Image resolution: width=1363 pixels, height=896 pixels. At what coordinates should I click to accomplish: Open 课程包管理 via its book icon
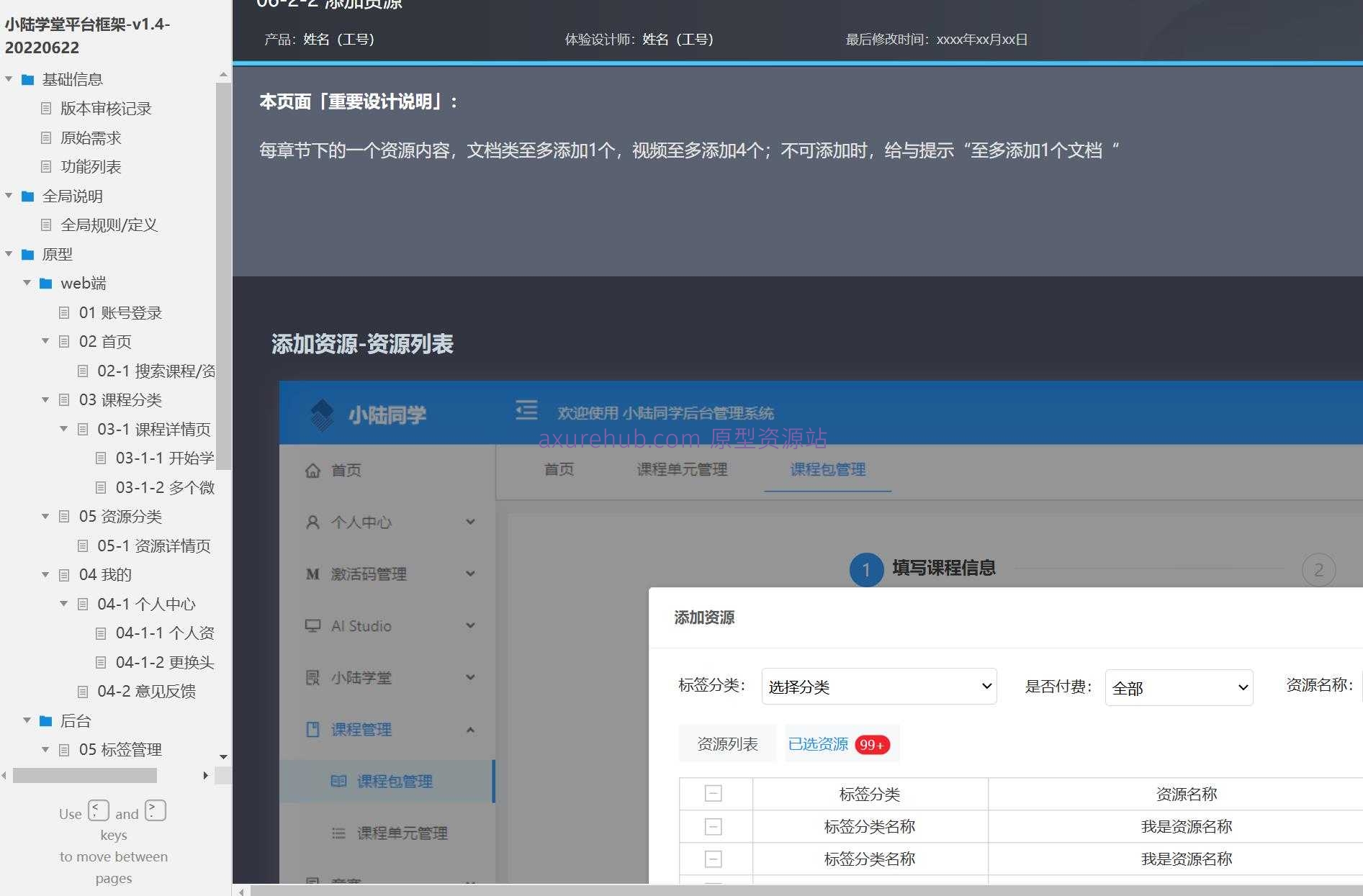pos(338,781)
